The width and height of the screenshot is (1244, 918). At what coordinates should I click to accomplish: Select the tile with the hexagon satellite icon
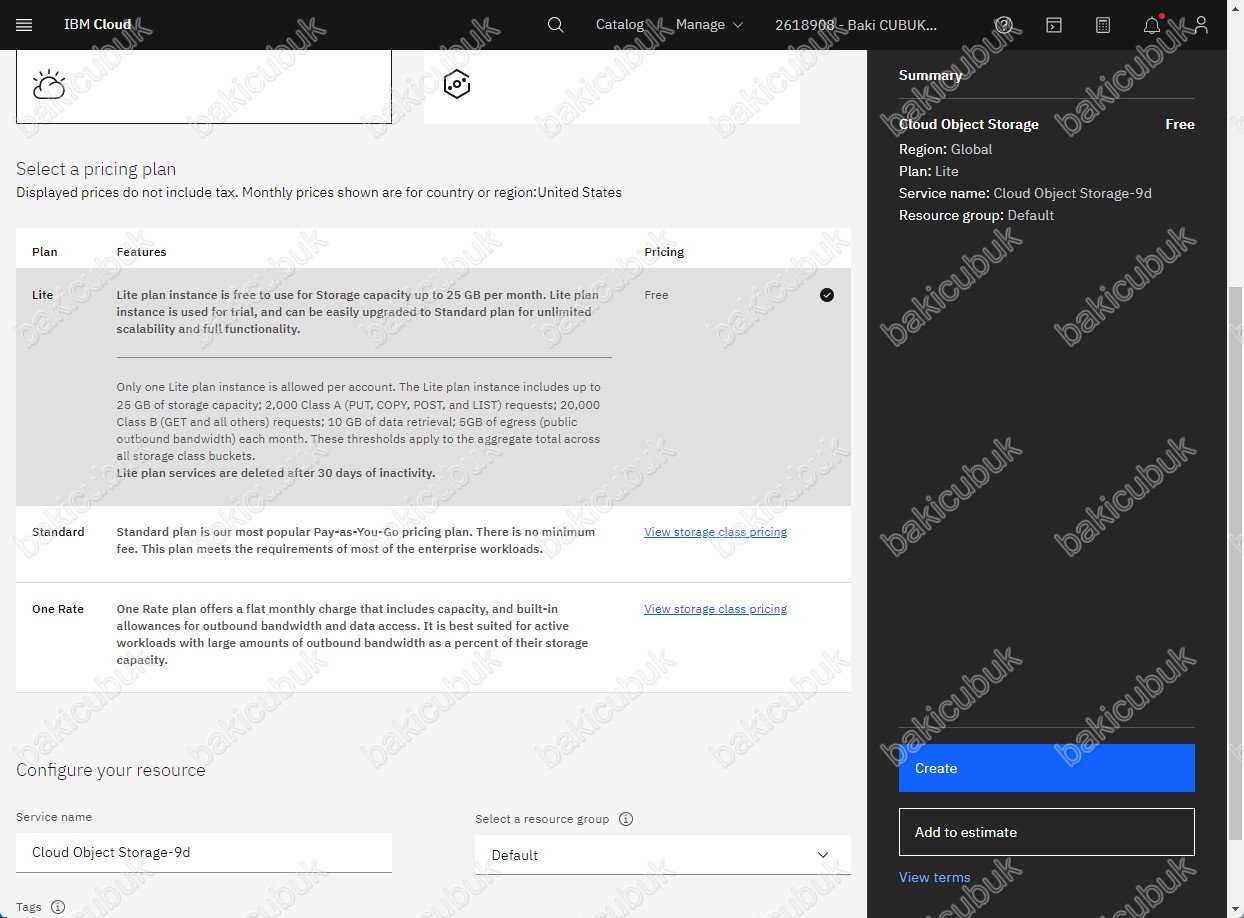[612, 87]
